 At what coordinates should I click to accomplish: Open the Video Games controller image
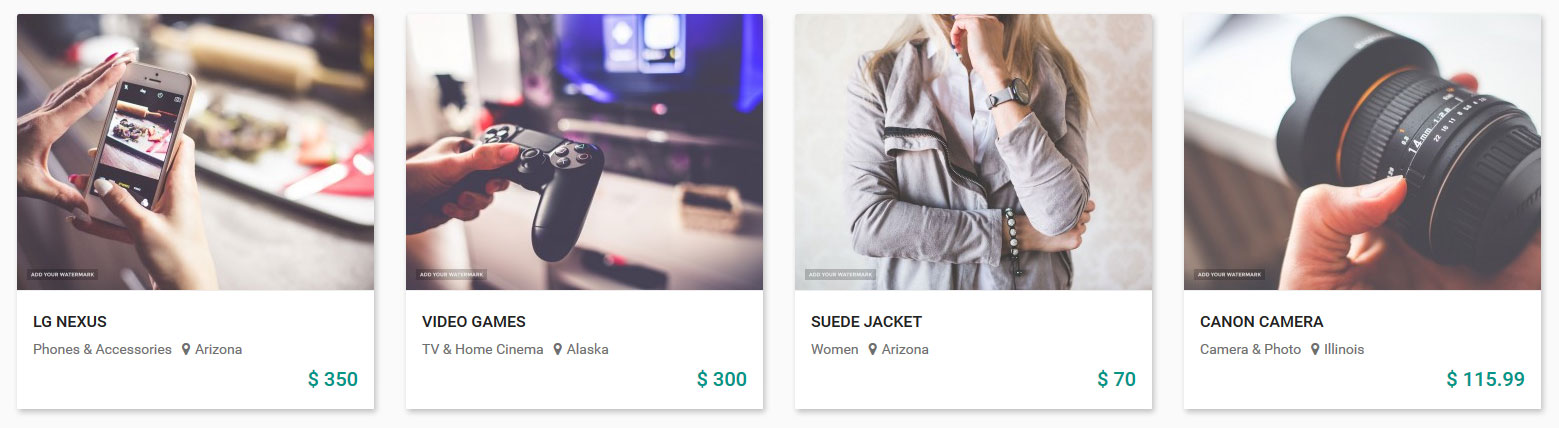[x=584, y=152]
